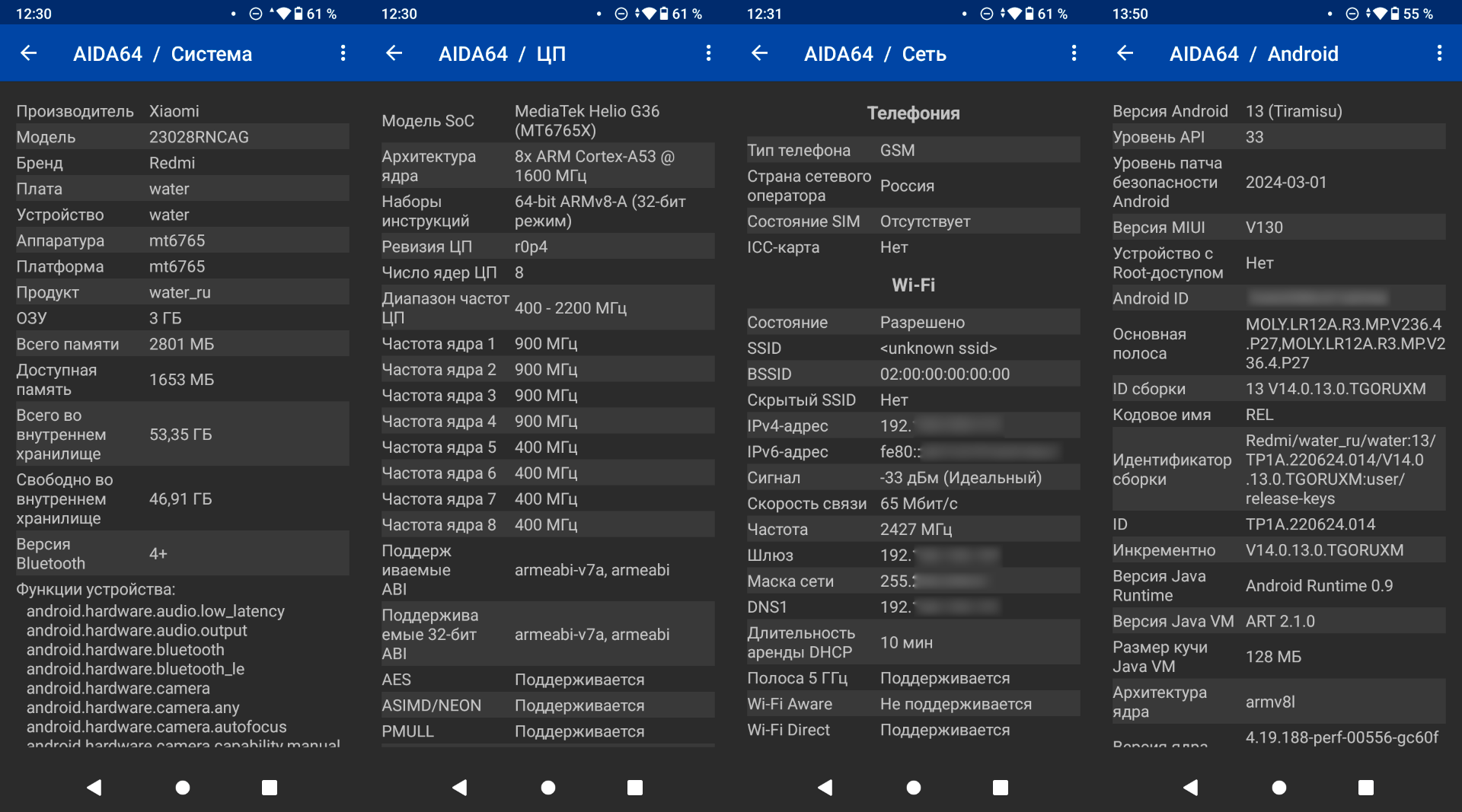Select Wi-Fi section header
The height and width of the screenshot is (812, 1462).
[x=914, y=285]
